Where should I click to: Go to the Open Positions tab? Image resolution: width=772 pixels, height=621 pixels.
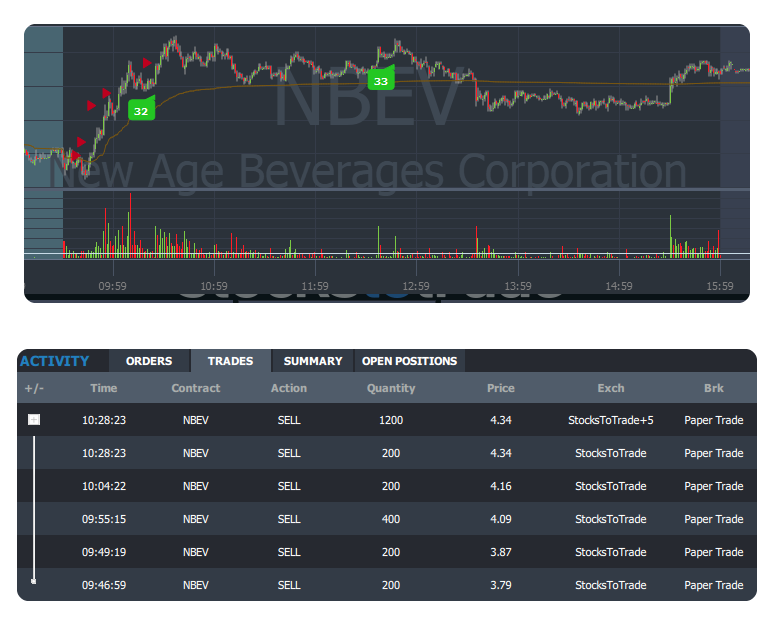(409, 361)
